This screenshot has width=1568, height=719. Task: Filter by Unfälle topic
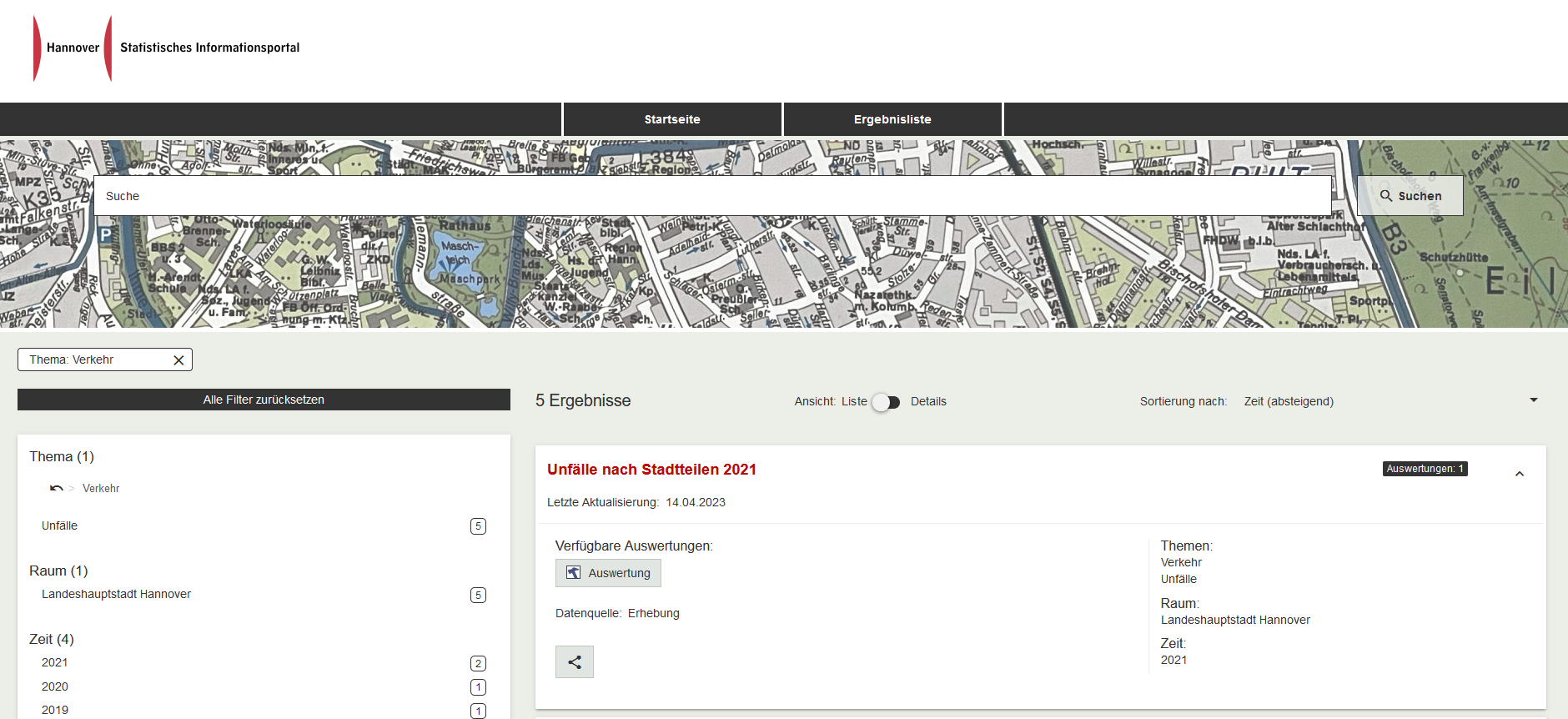[x=60, y=526]
